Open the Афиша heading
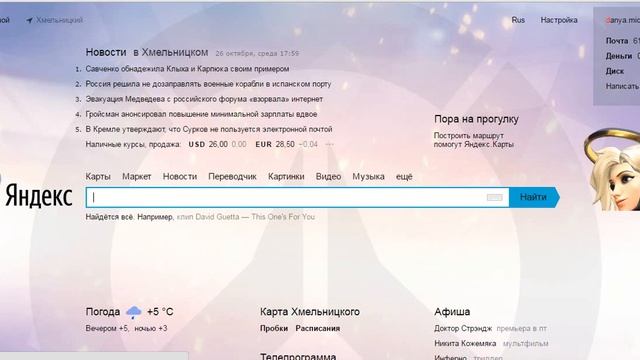This screenshot has width=640, height=360. [452, 312]
